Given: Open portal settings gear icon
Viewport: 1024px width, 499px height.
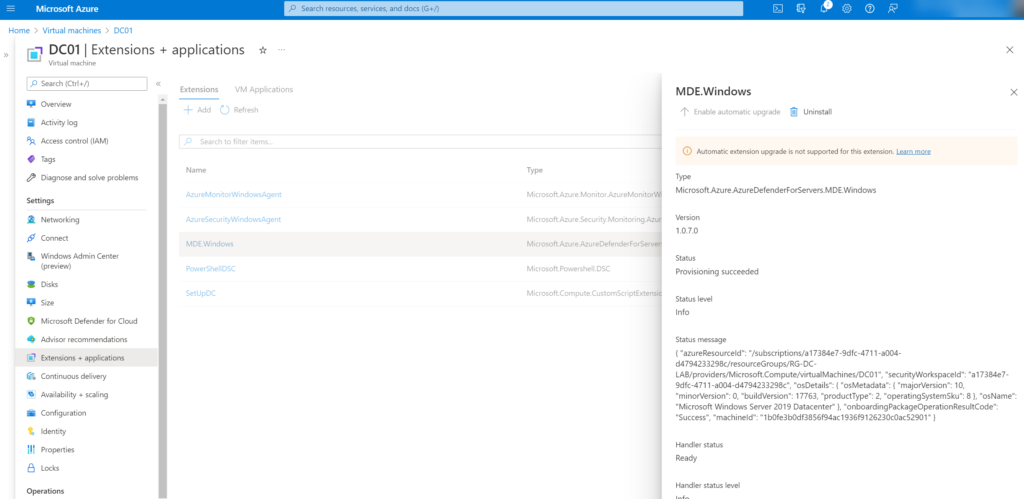Looking at the screenshot, I should (847, 8).
